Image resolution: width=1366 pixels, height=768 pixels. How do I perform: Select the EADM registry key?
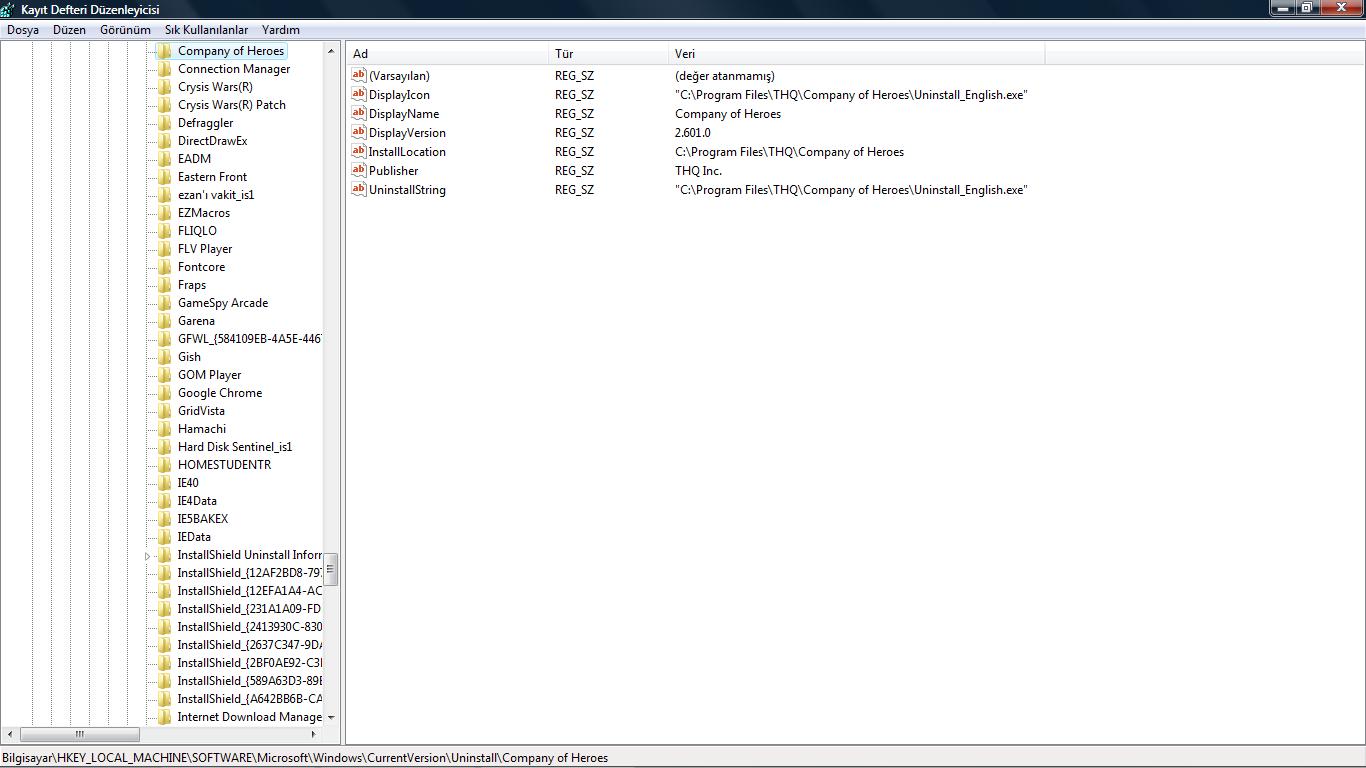(194, 159)
